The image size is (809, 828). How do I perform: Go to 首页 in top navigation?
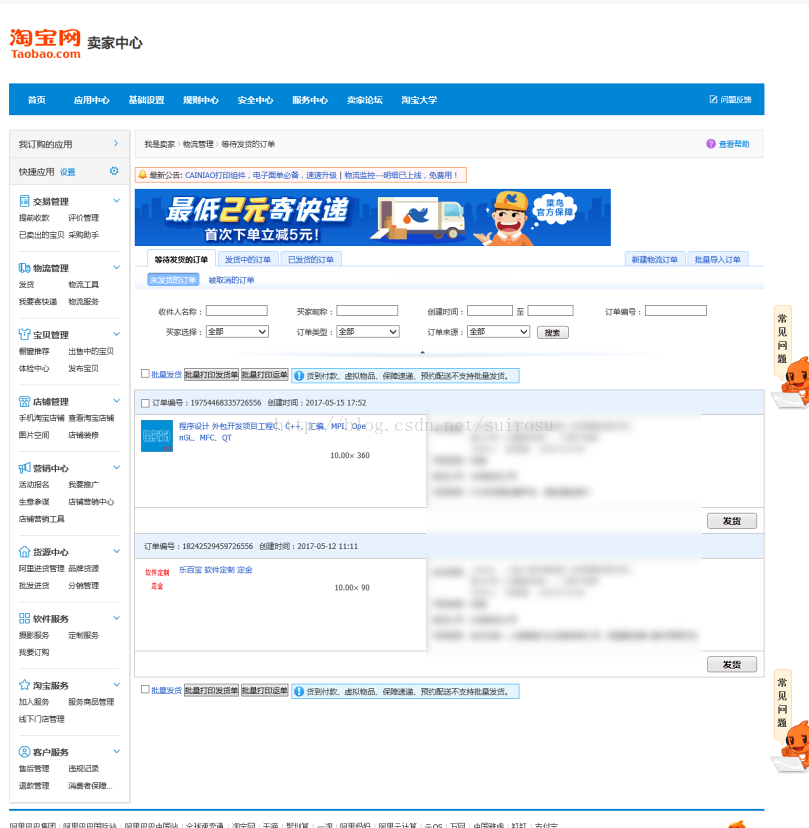click(x=36, y=100)
